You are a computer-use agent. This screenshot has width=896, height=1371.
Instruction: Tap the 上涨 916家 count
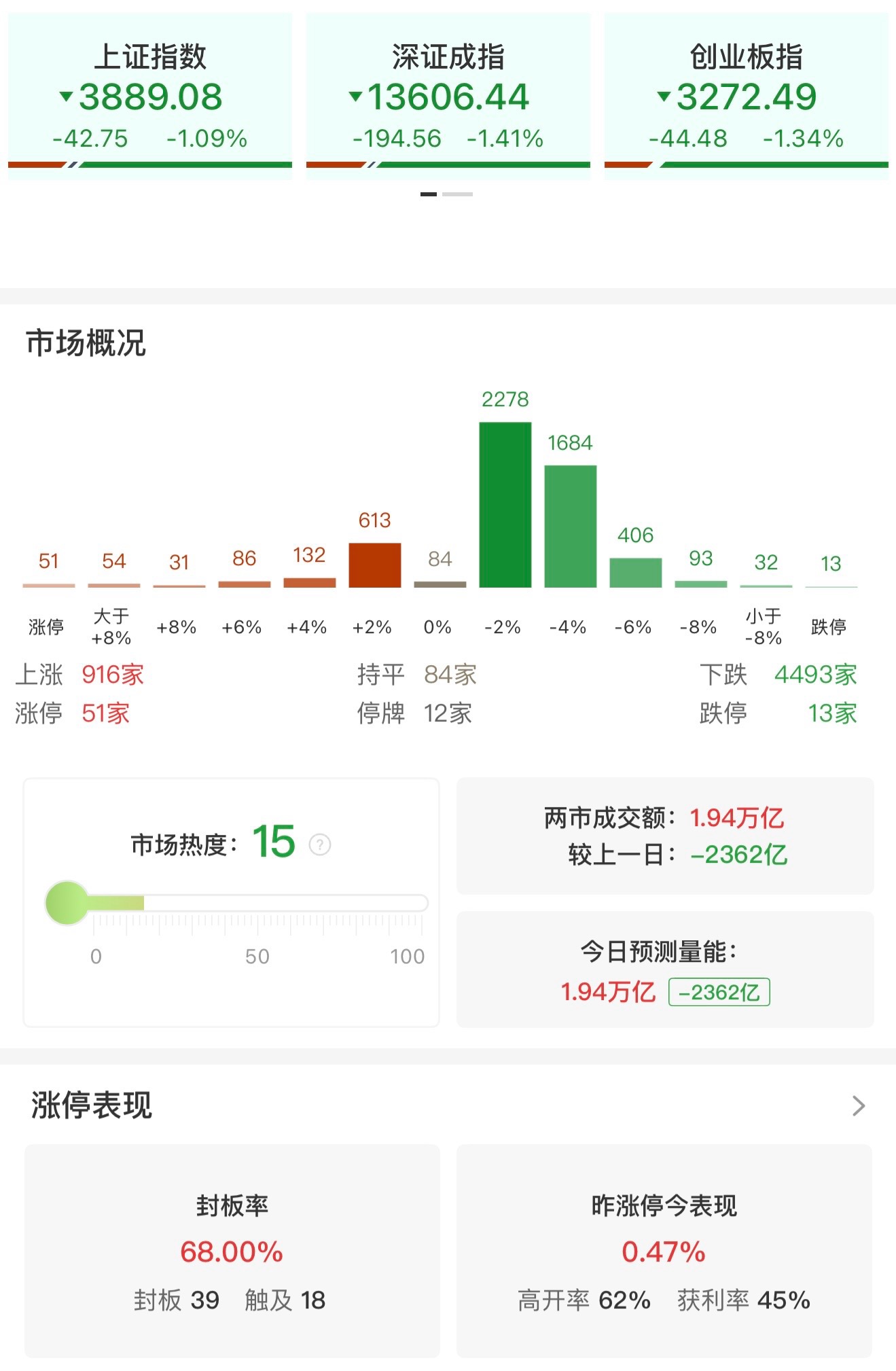(x=112, y=675)
